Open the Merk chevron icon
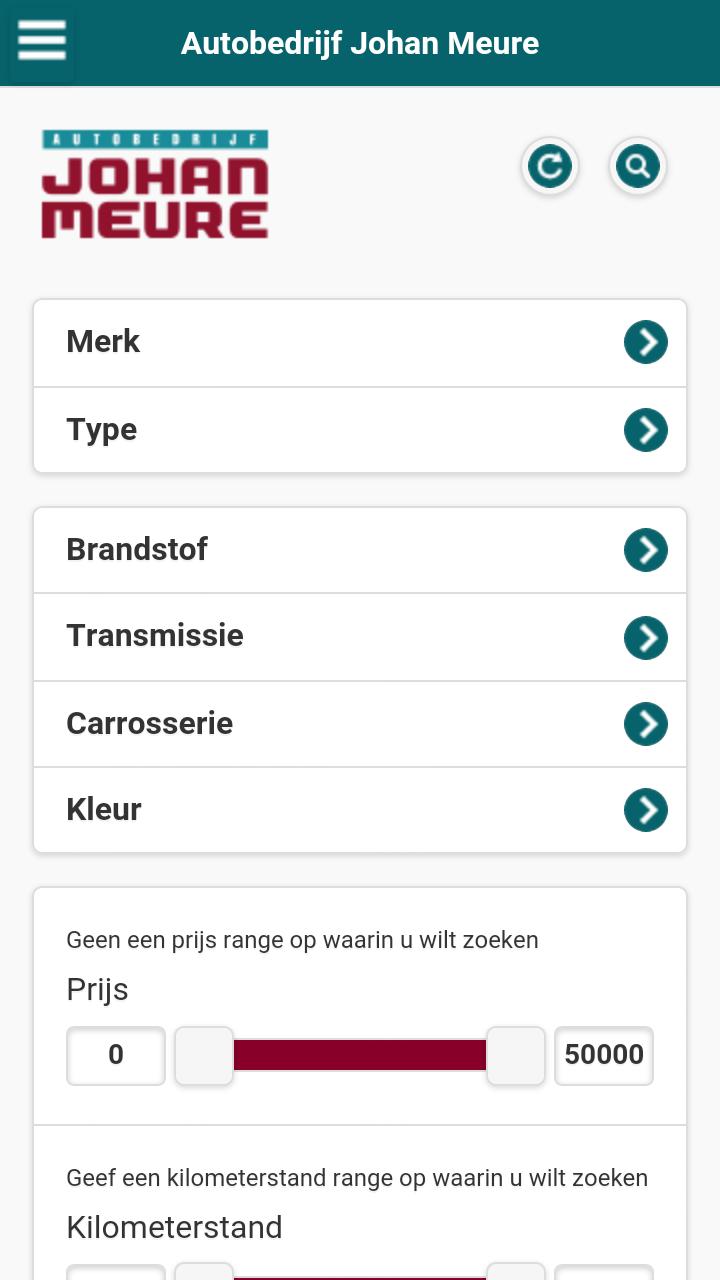 [x=645, y=341]
